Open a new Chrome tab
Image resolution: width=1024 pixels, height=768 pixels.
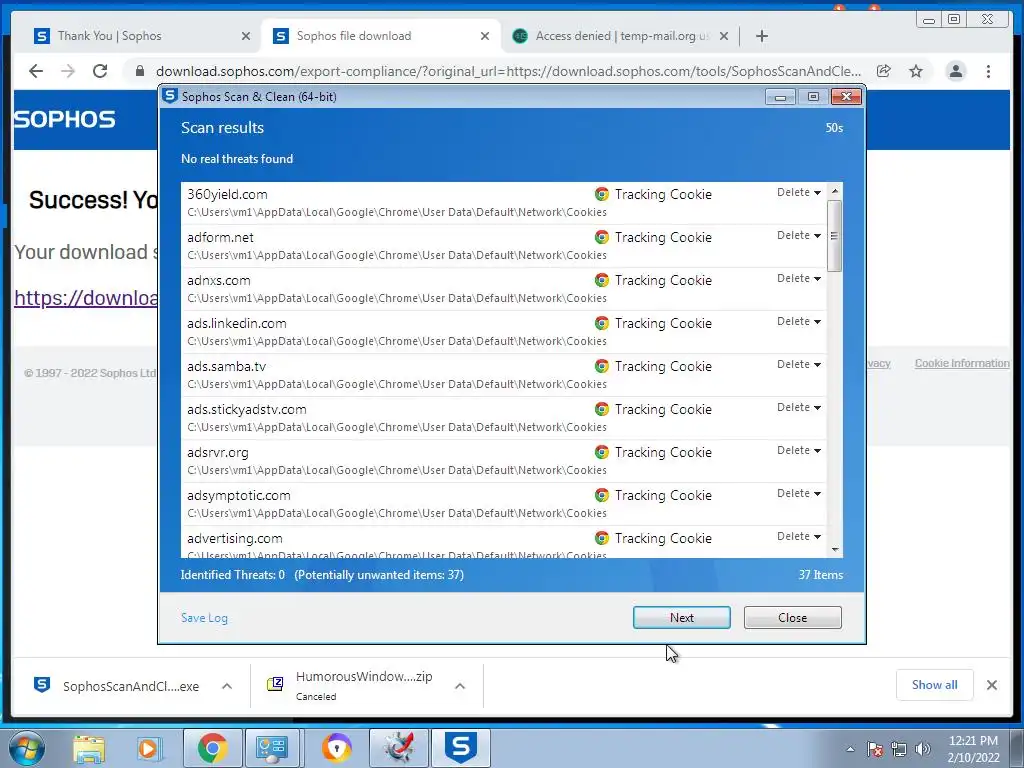[x=761, y=36]
